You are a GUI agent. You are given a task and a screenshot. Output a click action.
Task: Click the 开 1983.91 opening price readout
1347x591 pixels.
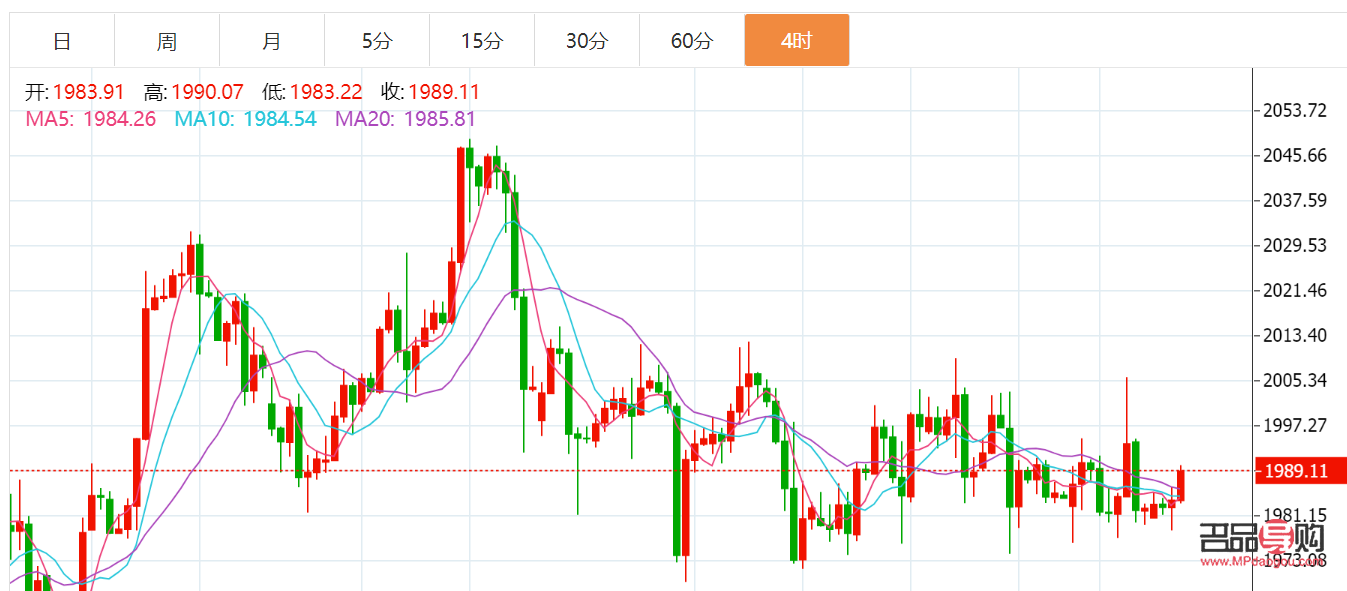[x=75, y=92]
